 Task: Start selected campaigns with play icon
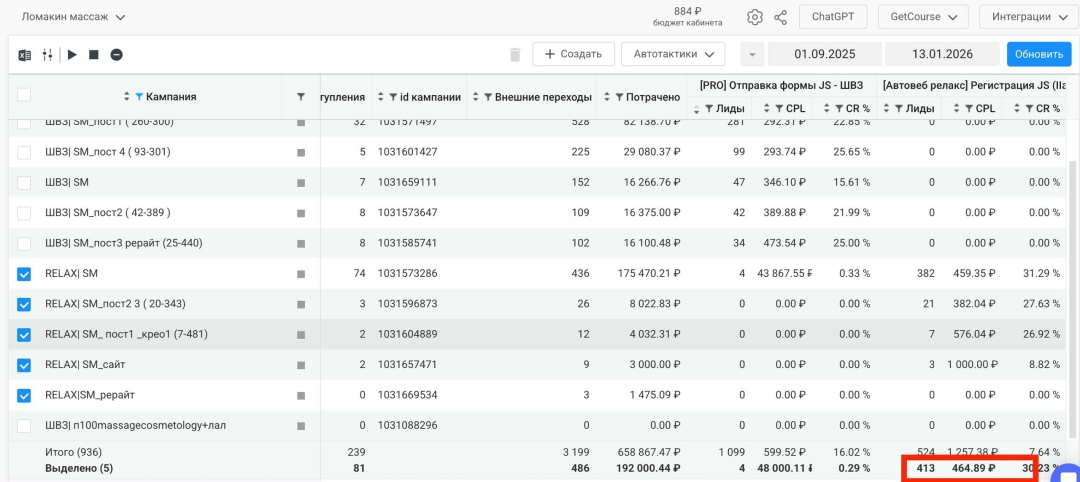coord(72,54)
